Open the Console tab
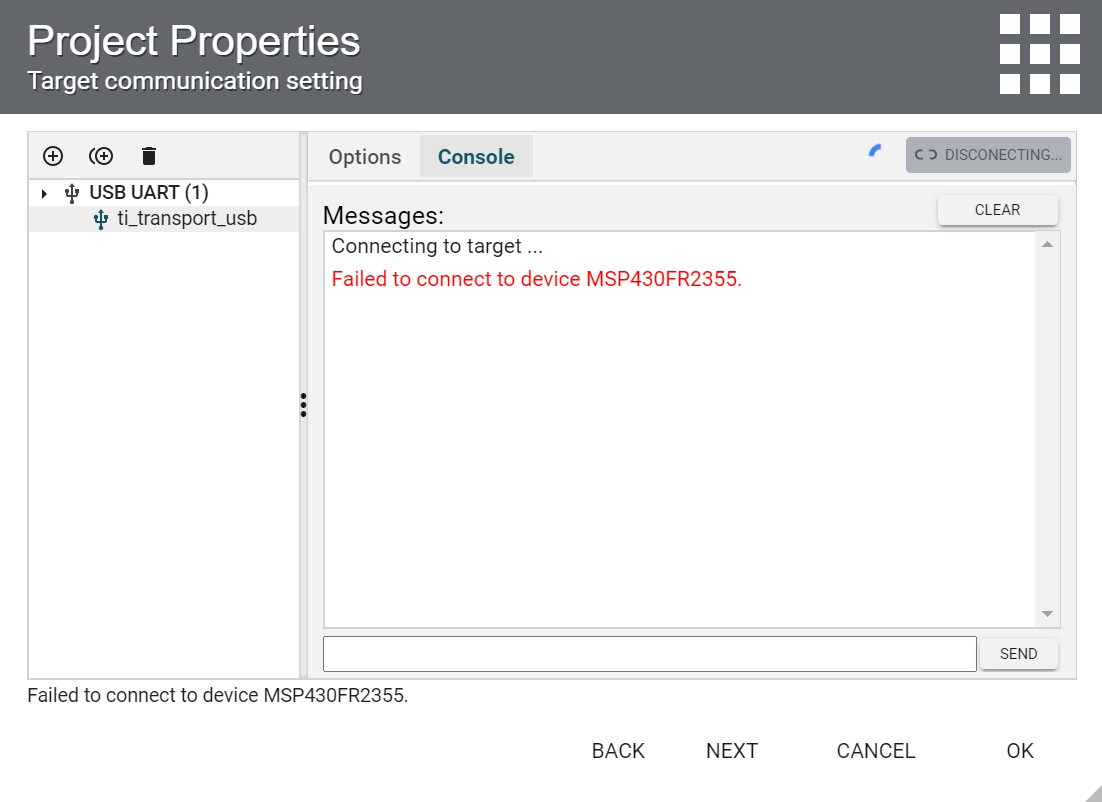Screen dimensions: 1102x802 pos(476,157)
